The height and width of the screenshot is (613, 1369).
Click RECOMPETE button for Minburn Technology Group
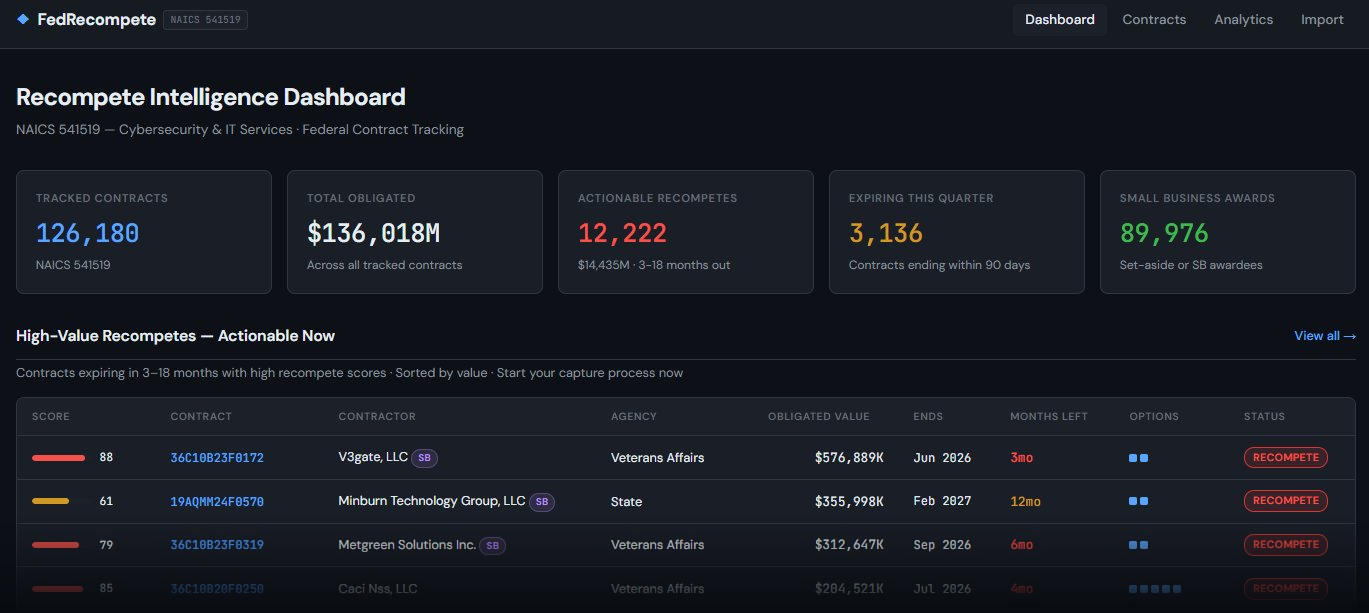(1286, 501)
